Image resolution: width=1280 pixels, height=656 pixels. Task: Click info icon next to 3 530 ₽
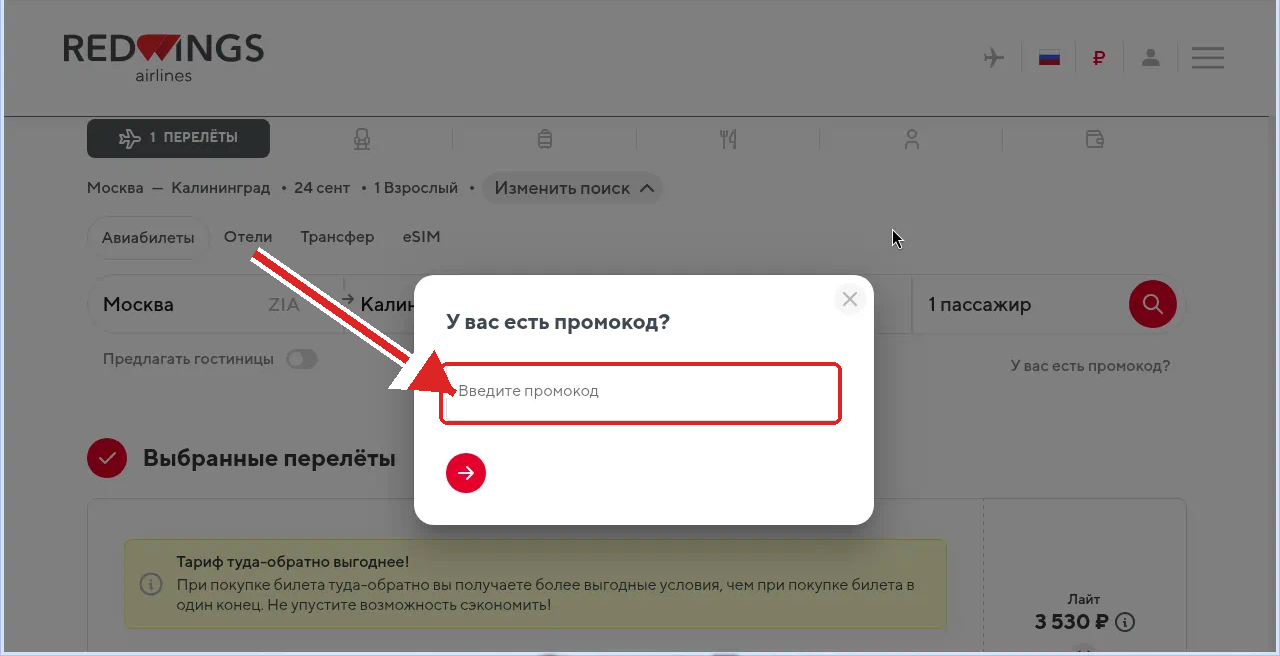(x=1125, y=622)
